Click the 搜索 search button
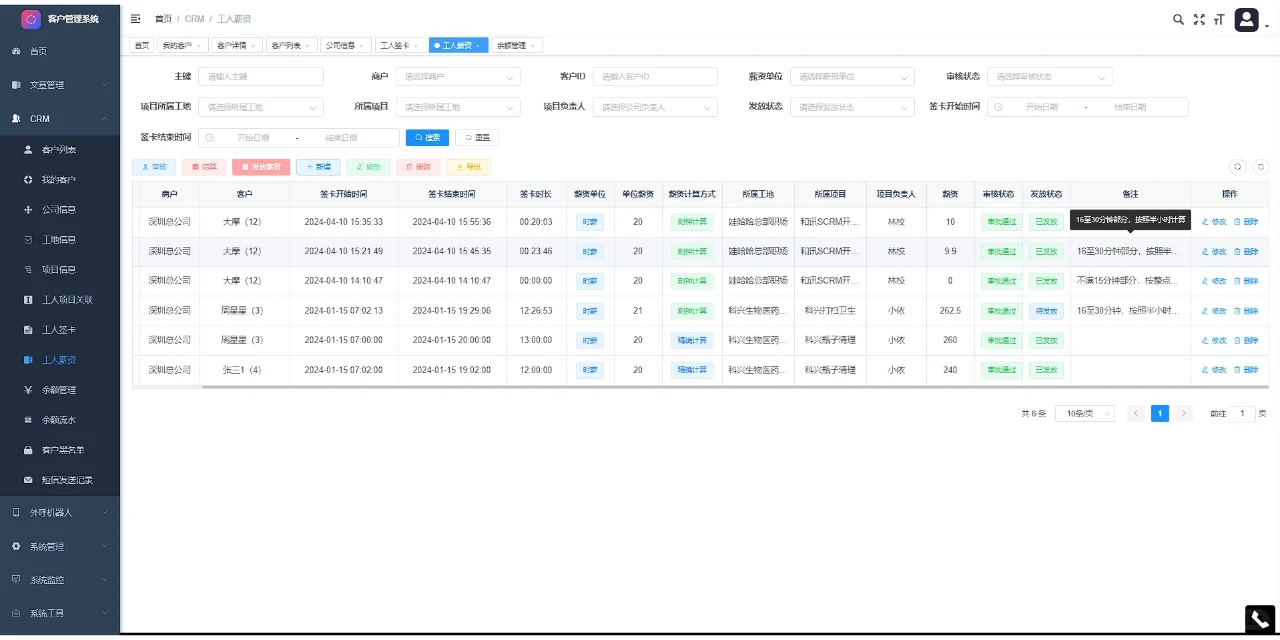The width and height of the screenshot is (1280, 640). (427, 137)
